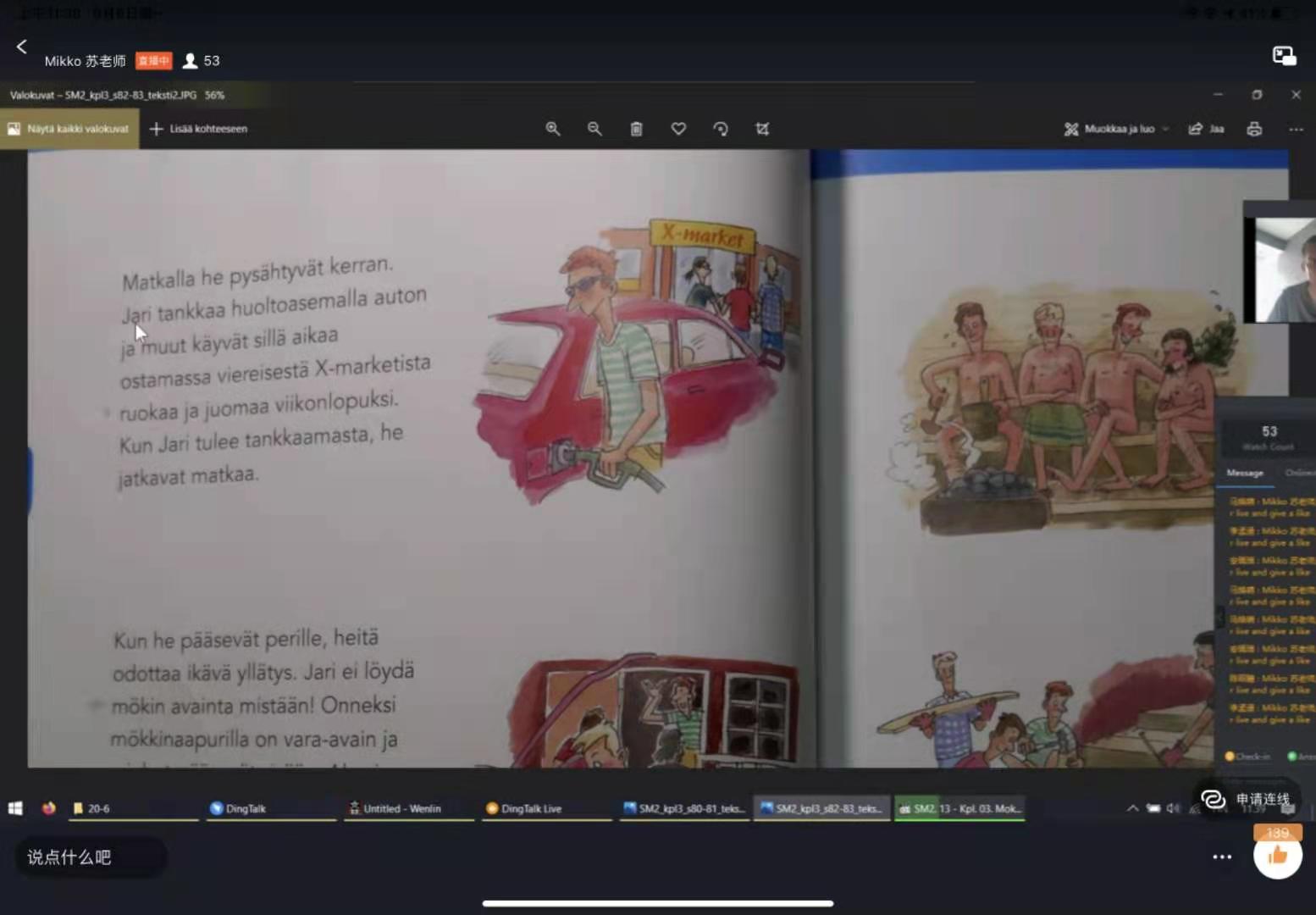Add photo to favorites heart icon
The height and width of the screenshot is (915, 1316).
click(x=678, y=129)
